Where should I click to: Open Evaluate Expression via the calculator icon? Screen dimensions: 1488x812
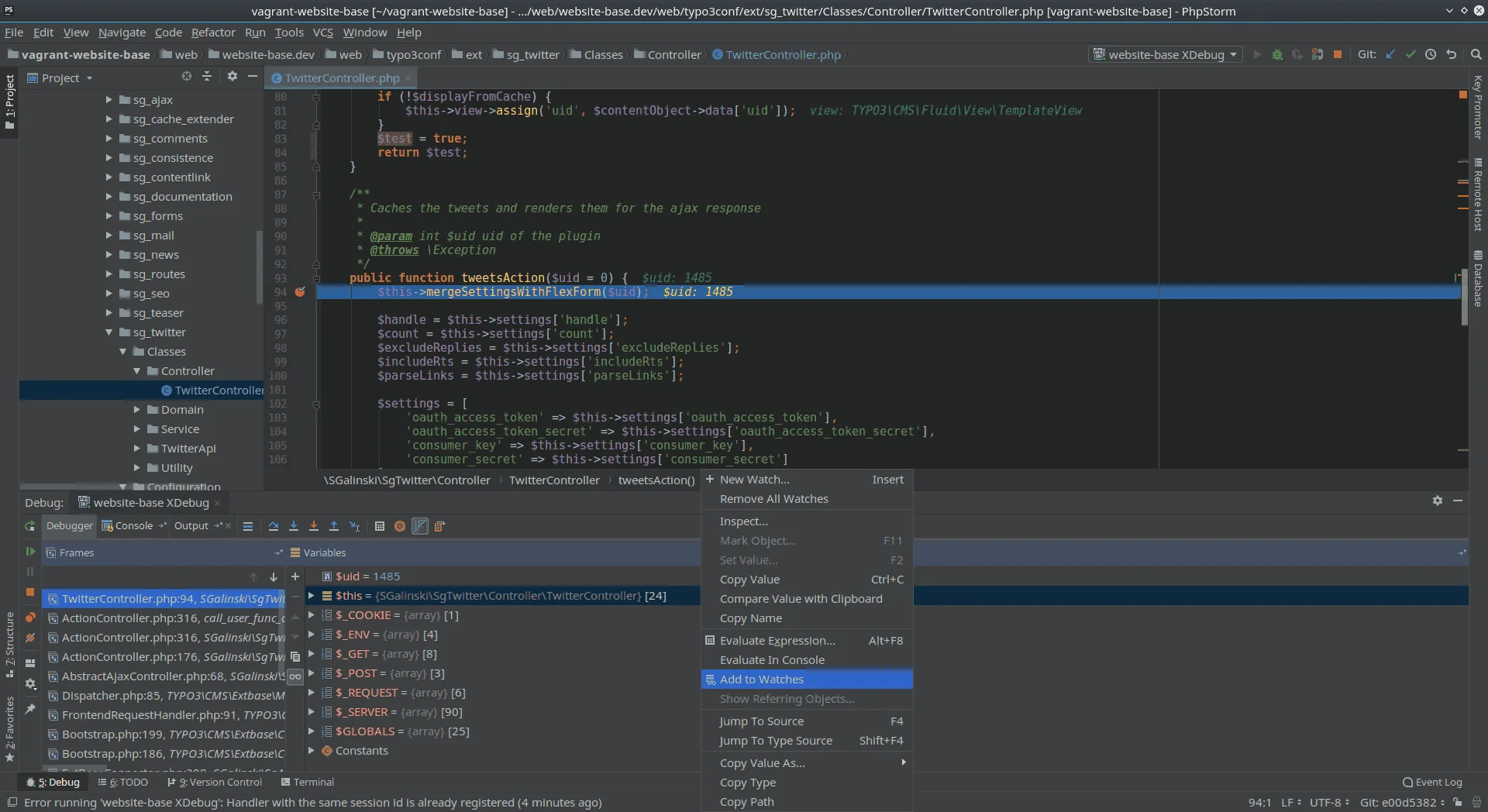pyautogui.click(x=380, y=526)
